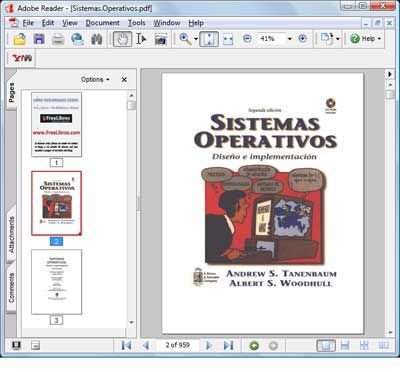Restore the document with the inner restore button
Image resolution: width=400 pixels, height=372 pixels.
pos(378,23)
